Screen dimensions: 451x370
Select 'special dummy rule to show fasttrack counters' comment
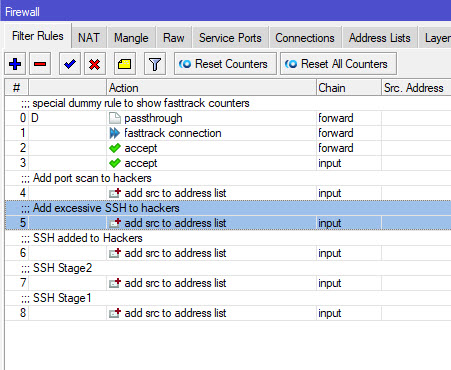(141, 103)
